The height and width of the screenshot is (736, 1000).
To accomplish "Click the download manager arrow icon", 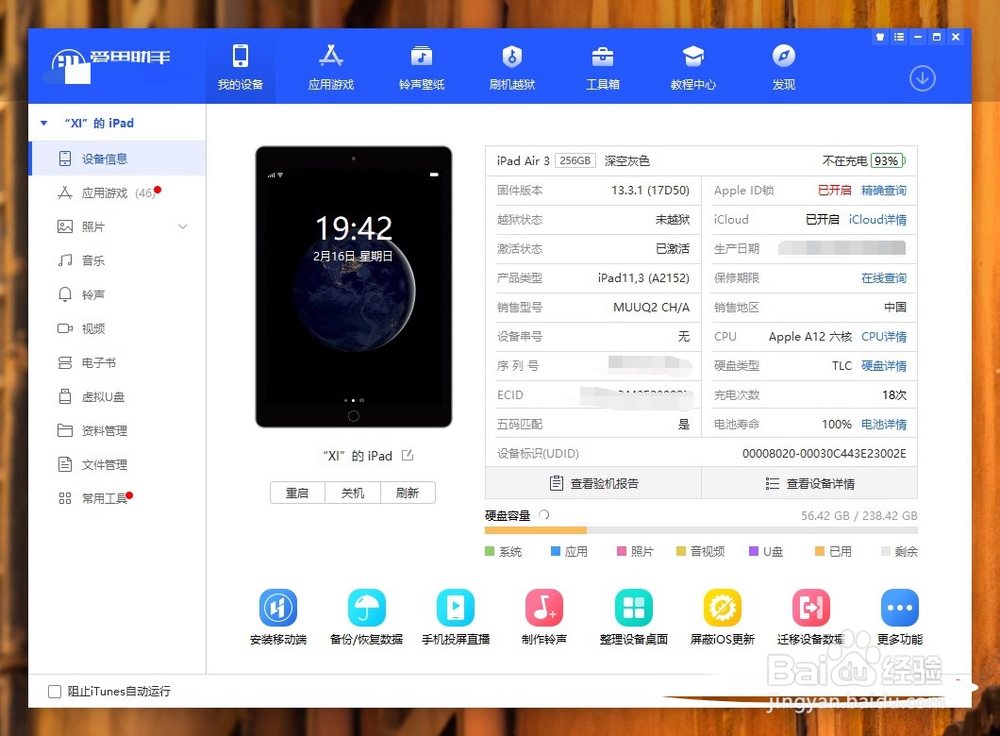I will point(922,78).
